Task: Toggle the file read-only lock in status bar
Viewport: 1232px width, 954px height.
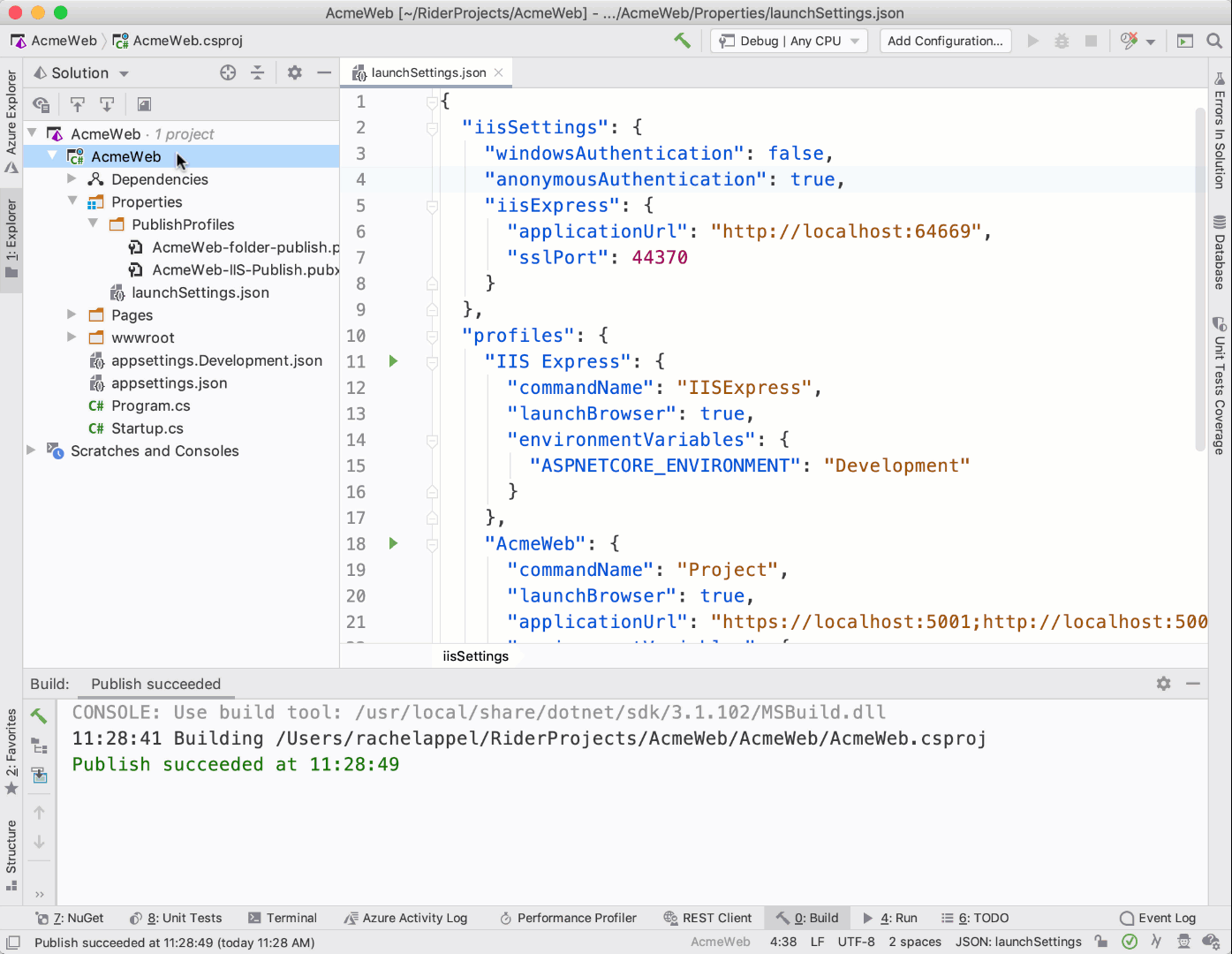Action: click(x=1100, y=942)
